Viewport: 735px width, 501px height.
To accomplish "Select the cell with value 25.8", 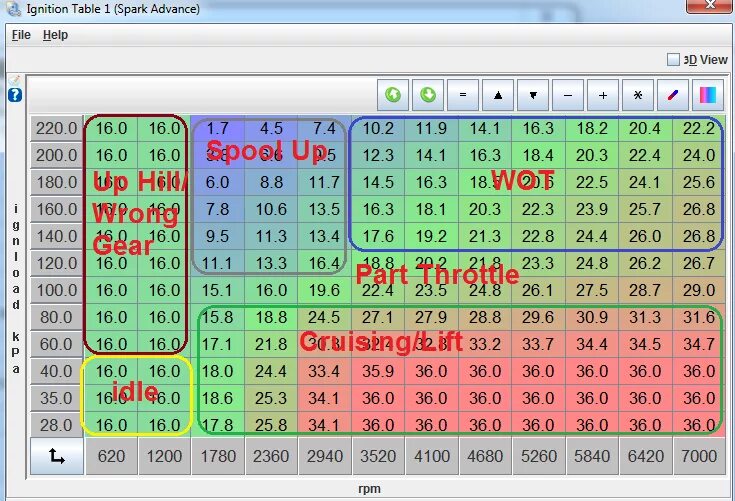I will coord(271,425).
